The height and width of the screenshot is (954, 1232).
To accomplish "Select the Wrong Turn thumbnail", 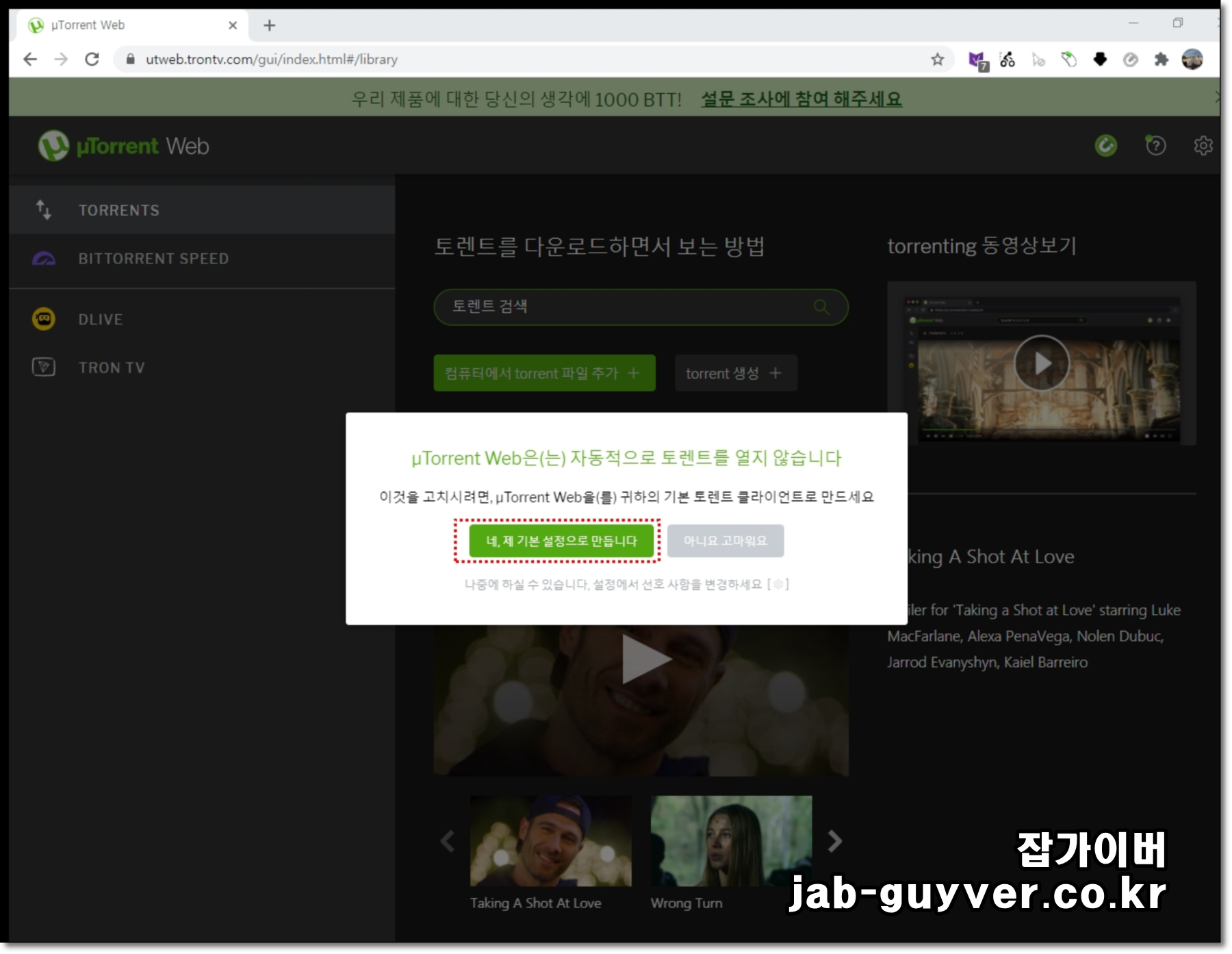I will click(x=731, y=841).
